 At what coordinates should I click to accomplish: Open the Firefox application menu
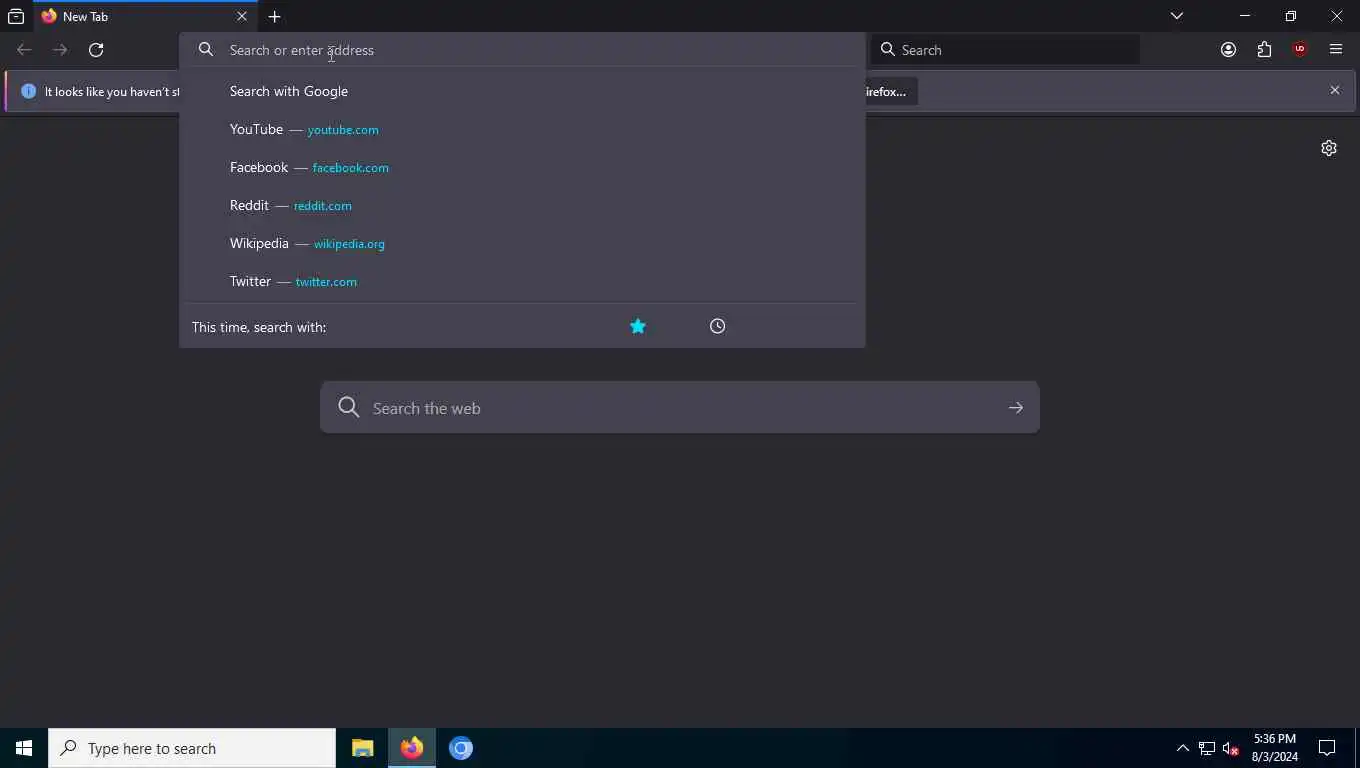pos(1336,50)
